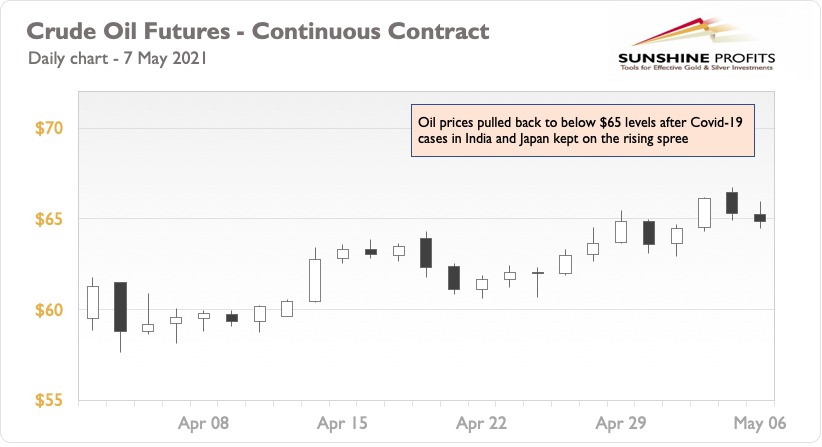Click the Apr 08 date label

coord(203,423)
